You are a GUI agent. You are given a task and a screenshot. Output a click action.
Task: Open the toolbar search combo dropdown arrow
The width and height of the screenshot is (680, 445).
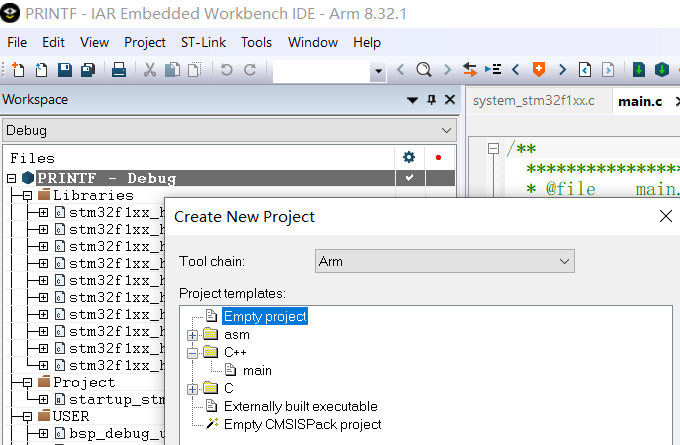click(x=378, y=70)
